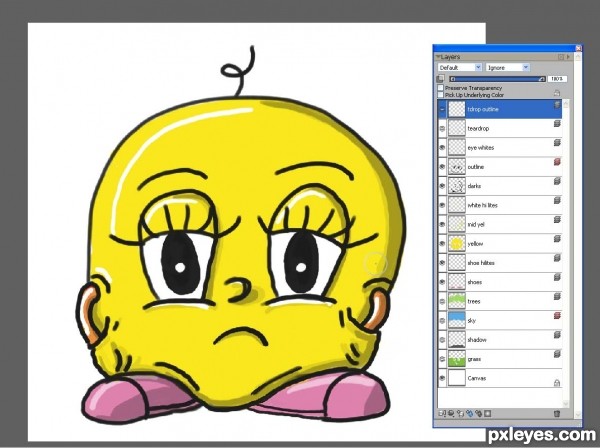Click the layer list scroll up arrow

pyautogui.click(x=566, y=104)
